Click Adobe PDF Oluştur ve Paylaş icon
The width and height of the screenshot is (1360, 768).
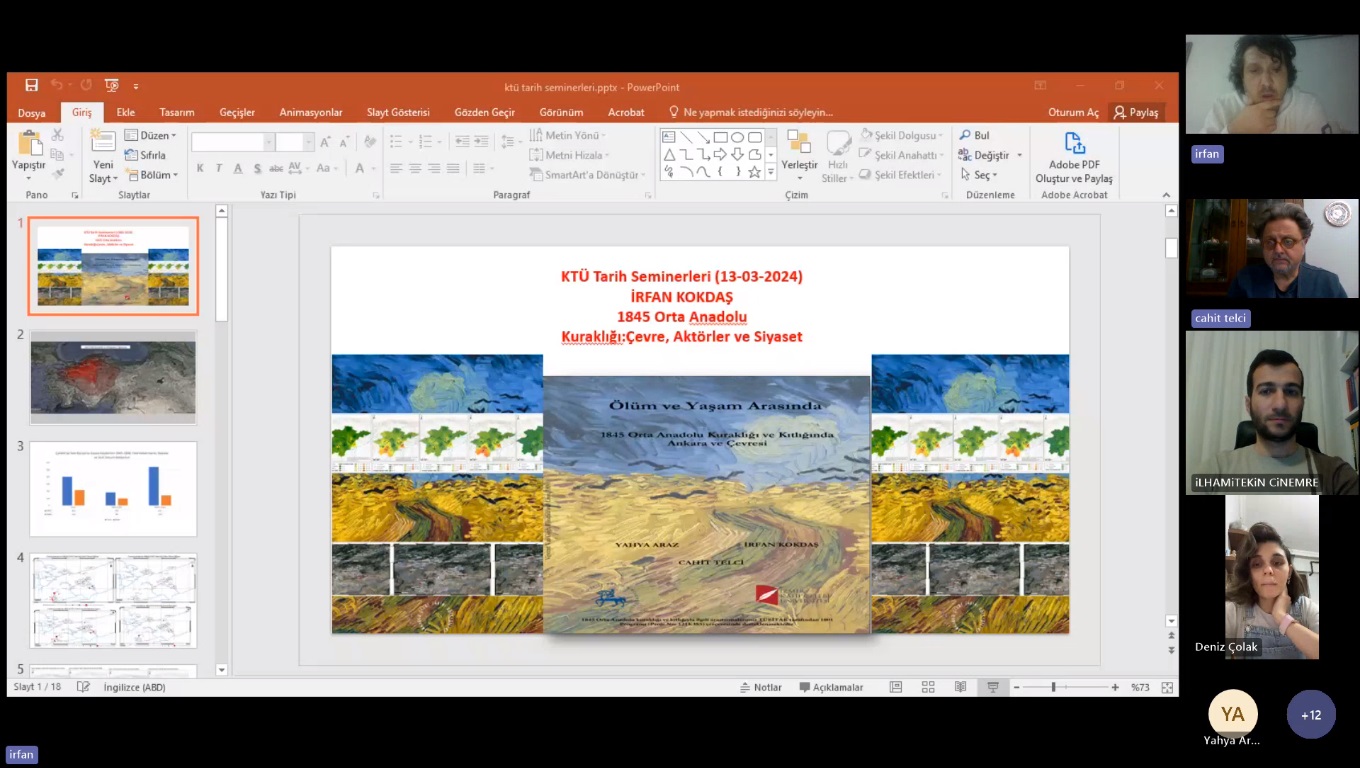1074,143
